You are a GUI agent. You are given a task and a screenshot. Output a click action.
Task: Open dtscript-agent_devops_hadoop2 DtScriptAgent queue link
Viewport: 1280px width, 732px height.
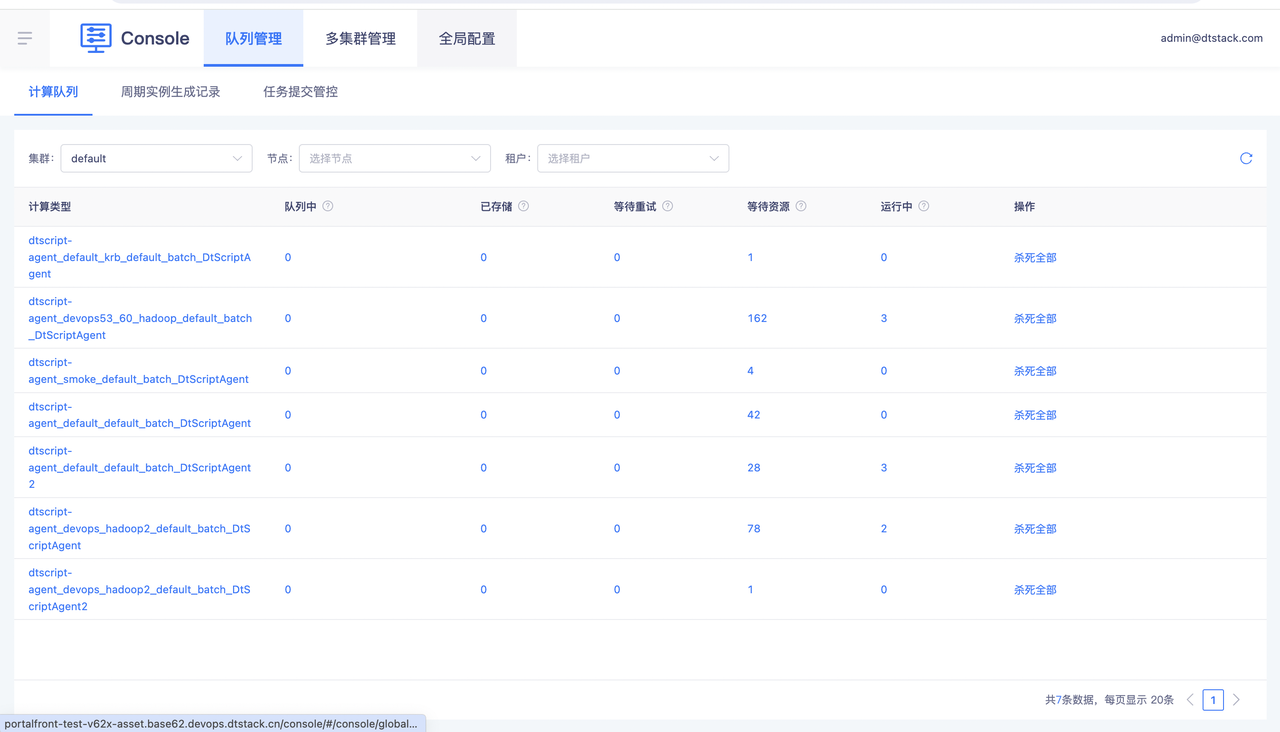(140, 529)
